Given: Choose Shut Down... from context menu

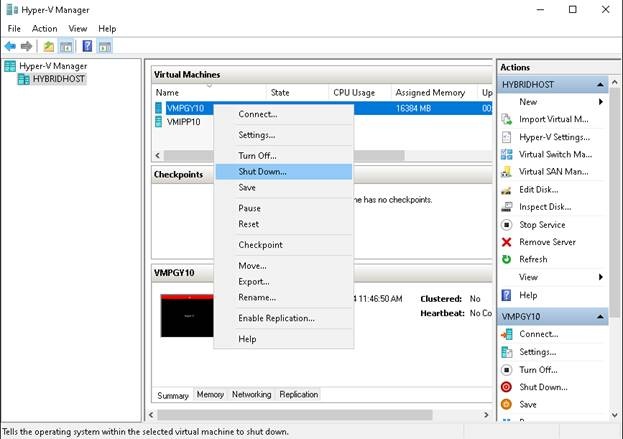Looking at the screenshot, I should click(284, 172).
